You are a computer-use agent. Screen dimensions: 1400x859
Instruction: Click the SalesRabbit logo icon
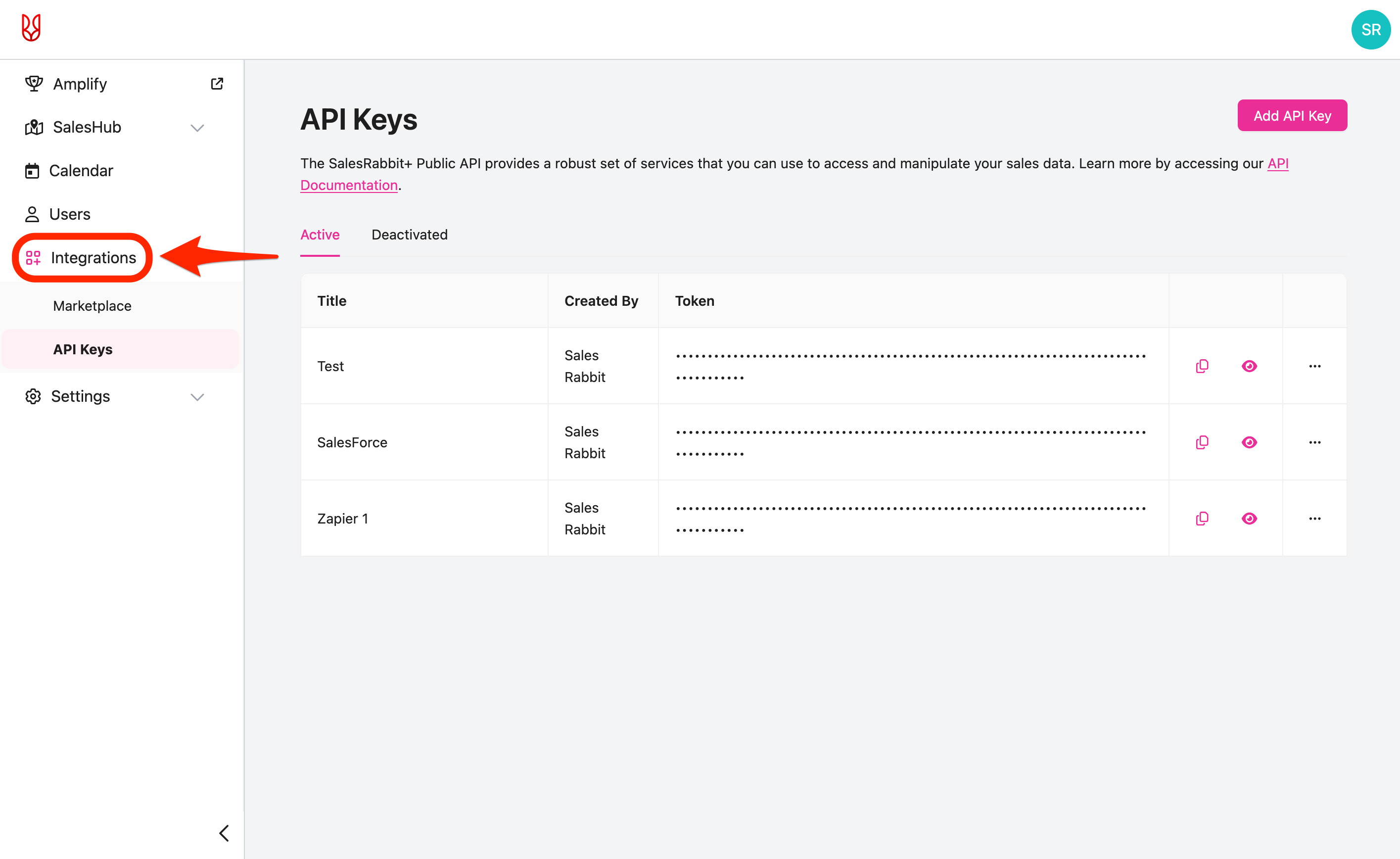[x=31, y=28]
